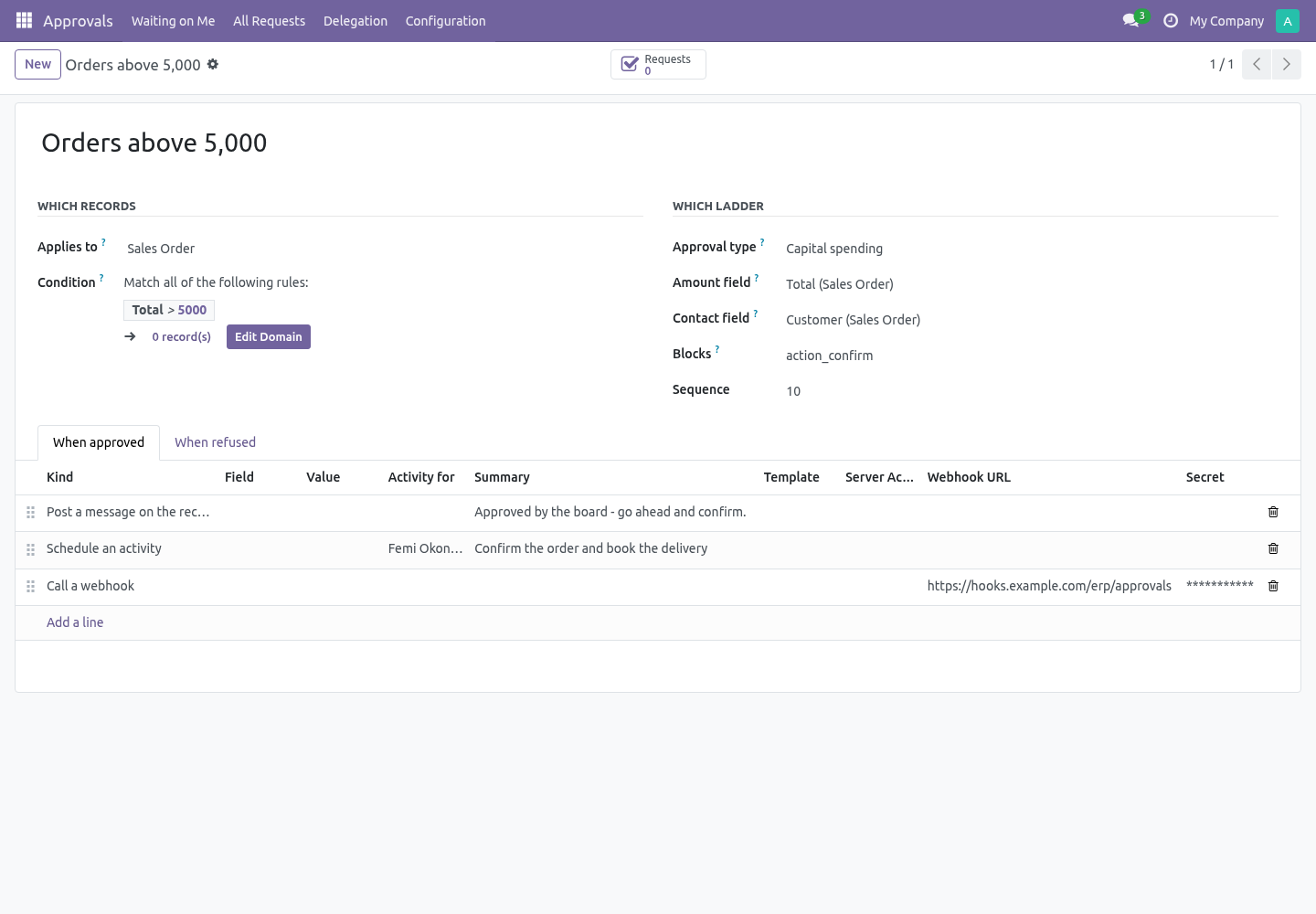Open the Delegation menu
1316x914 pixels.
(356, 21)
